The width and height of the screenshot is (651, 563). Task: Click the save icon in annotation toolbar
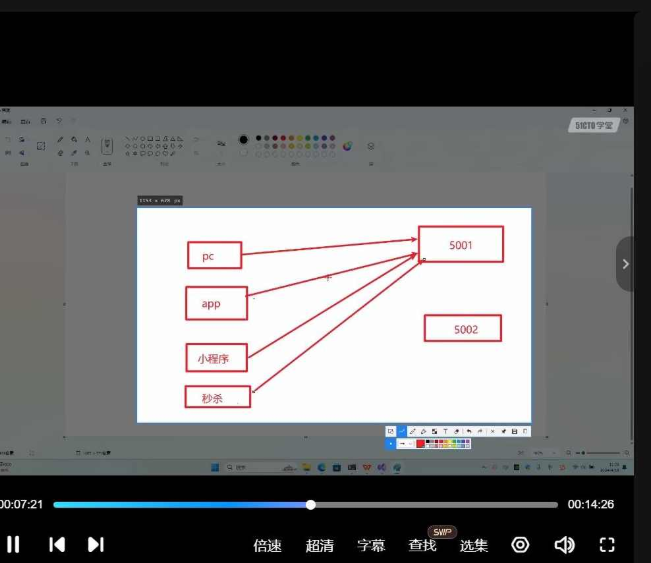point(514,431)
